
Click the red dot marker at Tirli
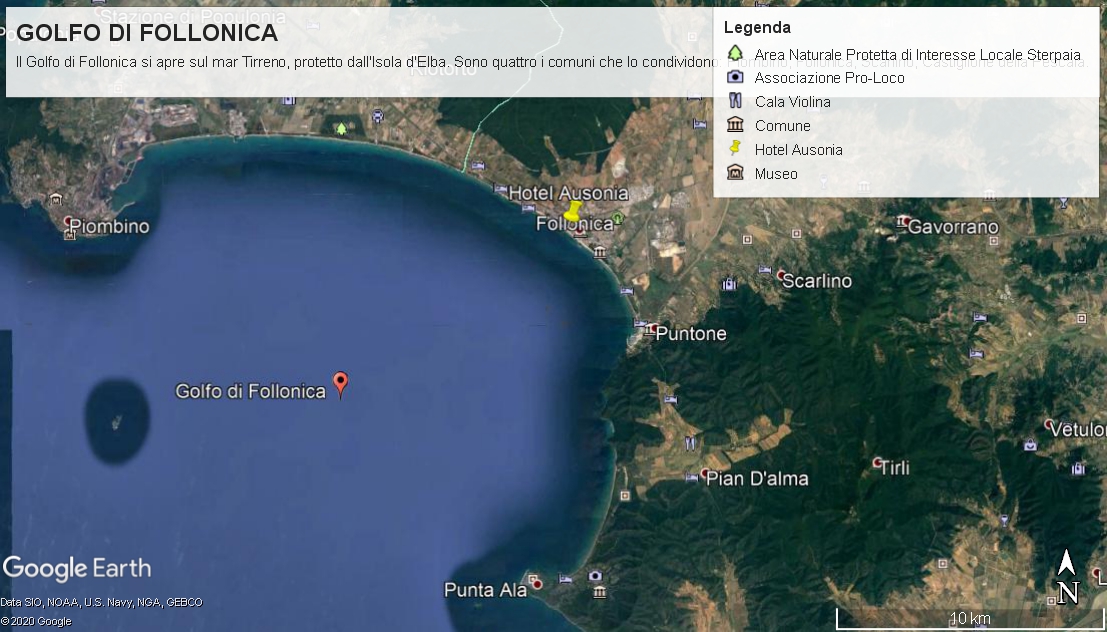tap(878, 463)
